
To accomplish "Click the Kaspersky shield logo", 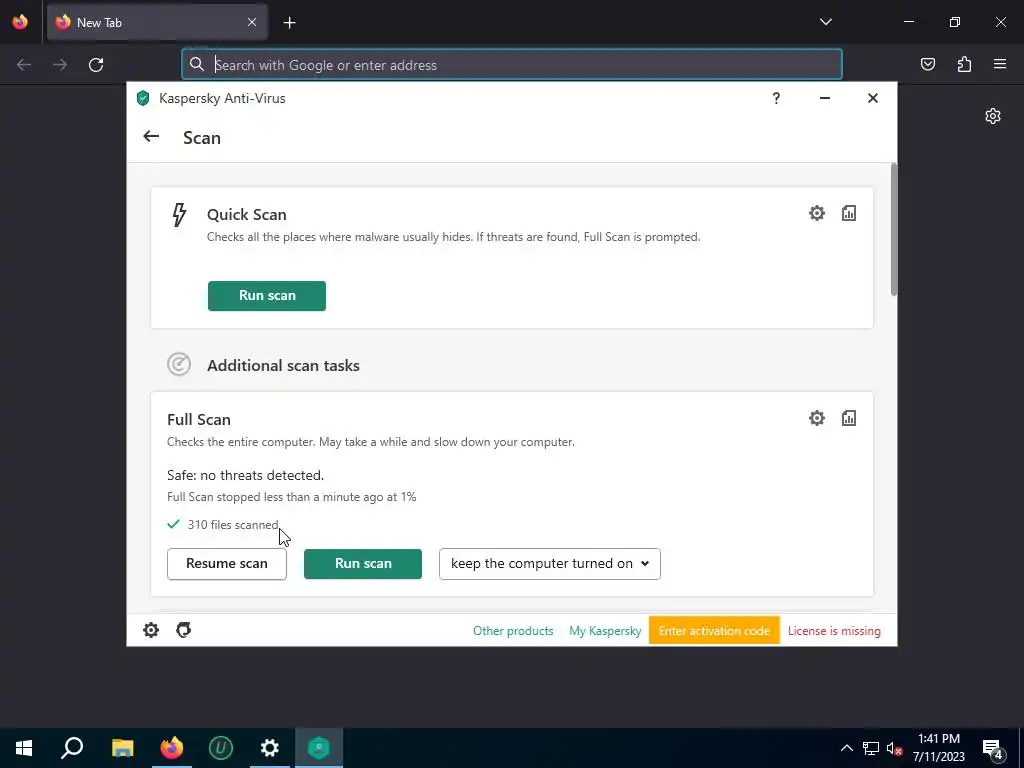I will (x=143, y=98).
